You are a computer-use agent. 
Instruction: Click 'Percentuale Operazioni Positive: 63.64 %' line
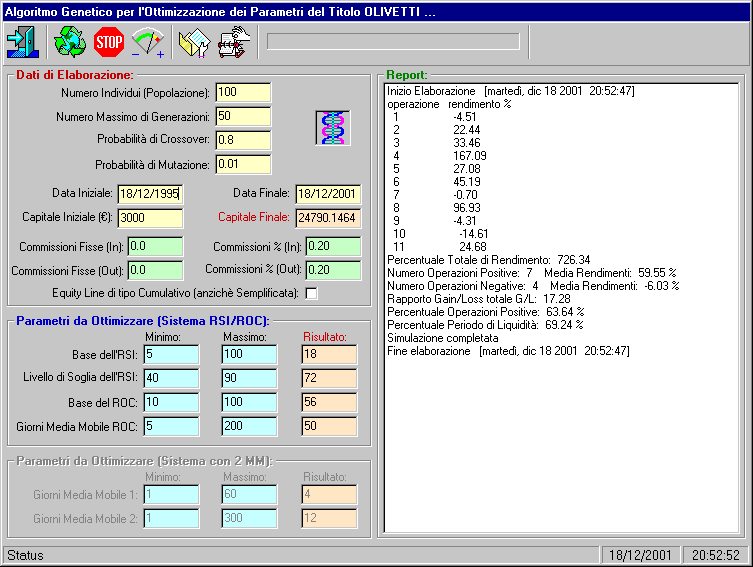(486, 312)
